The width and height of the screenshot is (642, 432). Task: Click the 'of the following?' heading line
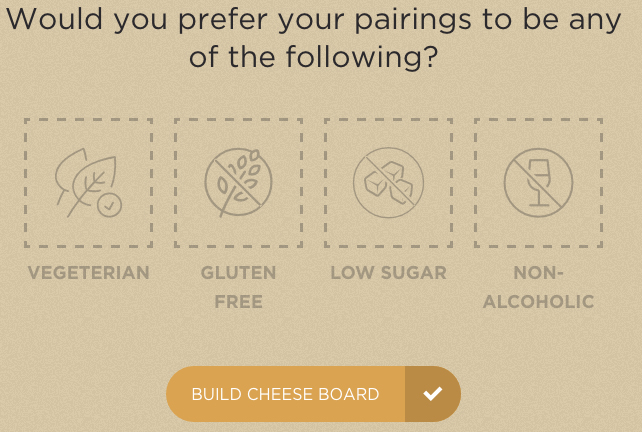(x=314, y=58)
